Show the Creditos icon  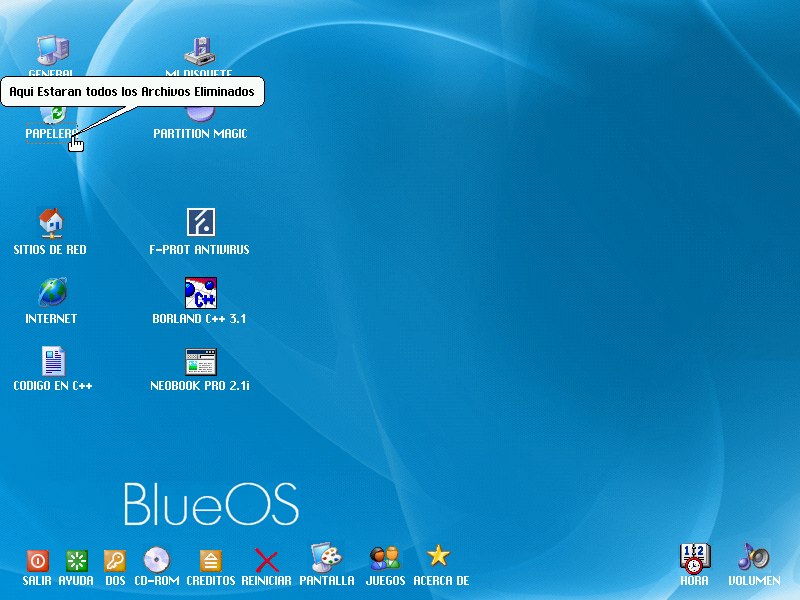[211, 561]
